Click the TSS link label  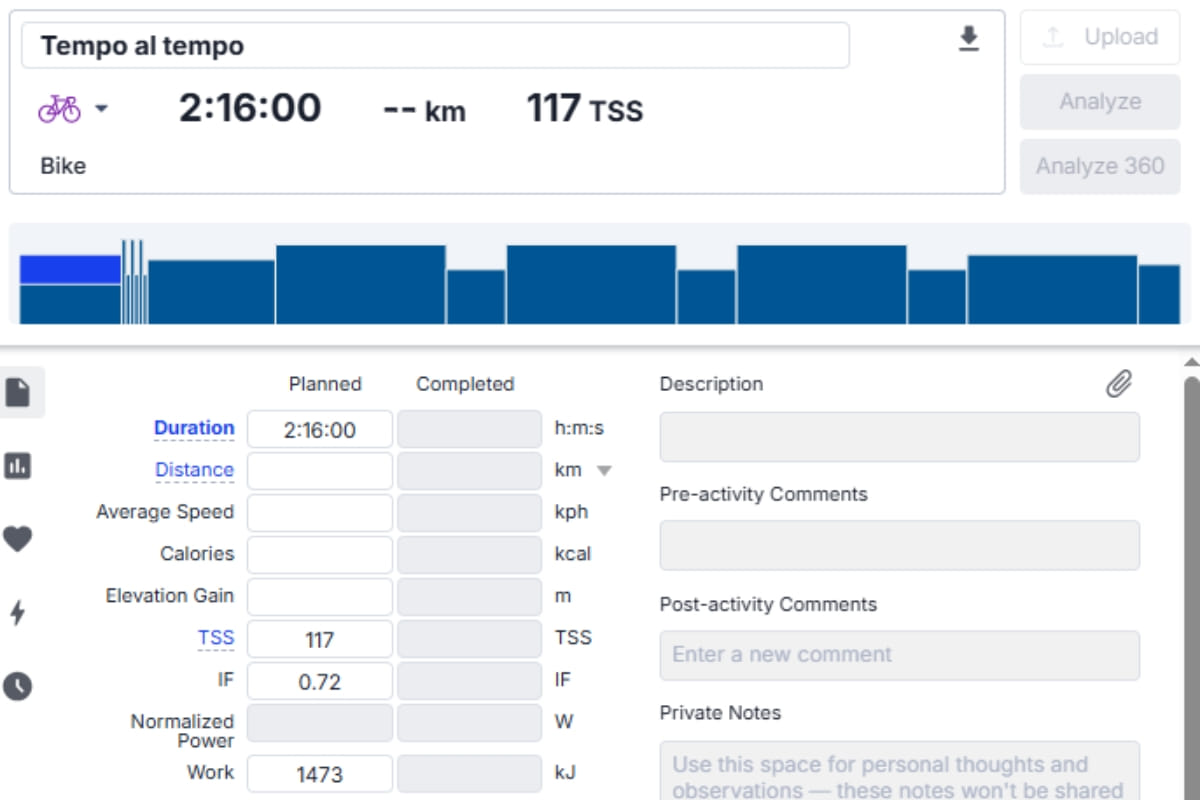click(x=216, y=638)
